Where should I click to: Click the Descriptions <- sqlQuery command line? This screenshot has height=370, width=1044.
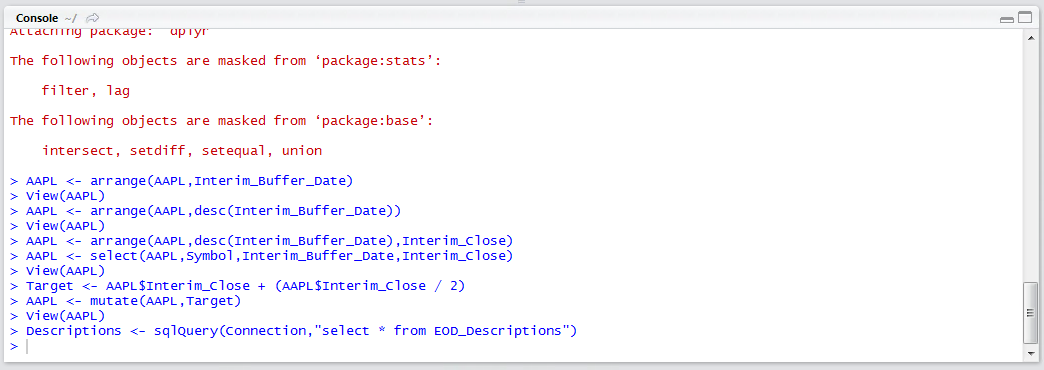click(x=294, y=331)
